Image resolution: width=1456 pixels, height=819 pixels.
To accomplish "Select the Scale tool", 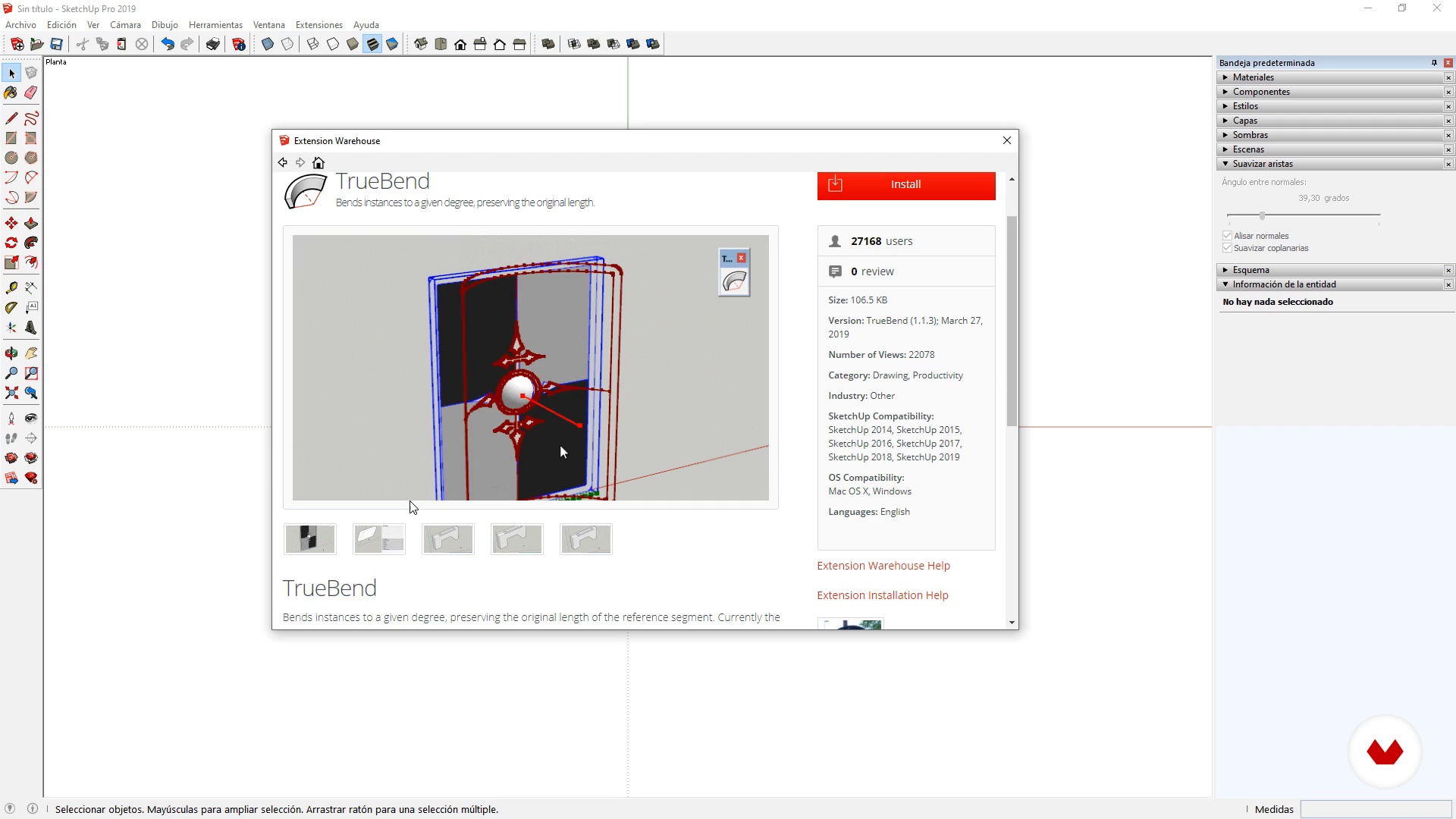I will click(11, 262).
